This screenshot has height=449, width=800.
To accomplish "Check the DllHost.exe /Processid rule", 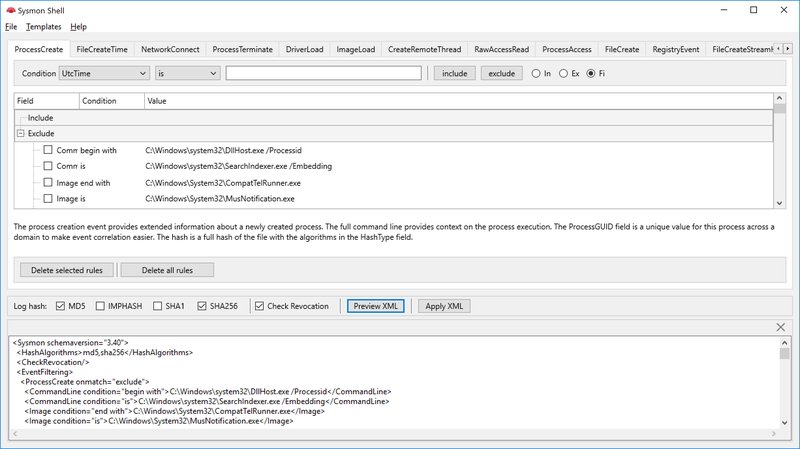I will pos(48,150).
